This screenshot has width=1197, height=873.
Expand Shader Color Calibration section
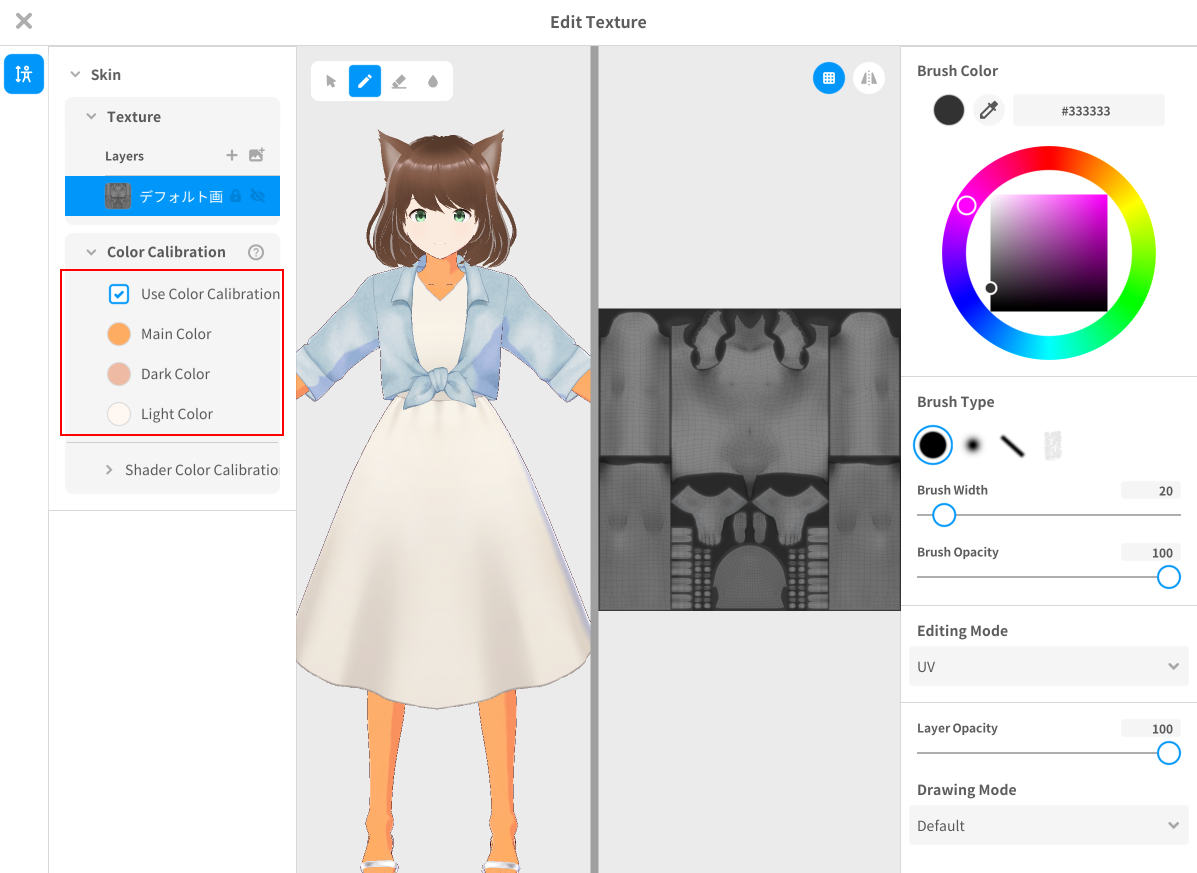(x=109, y=470)
